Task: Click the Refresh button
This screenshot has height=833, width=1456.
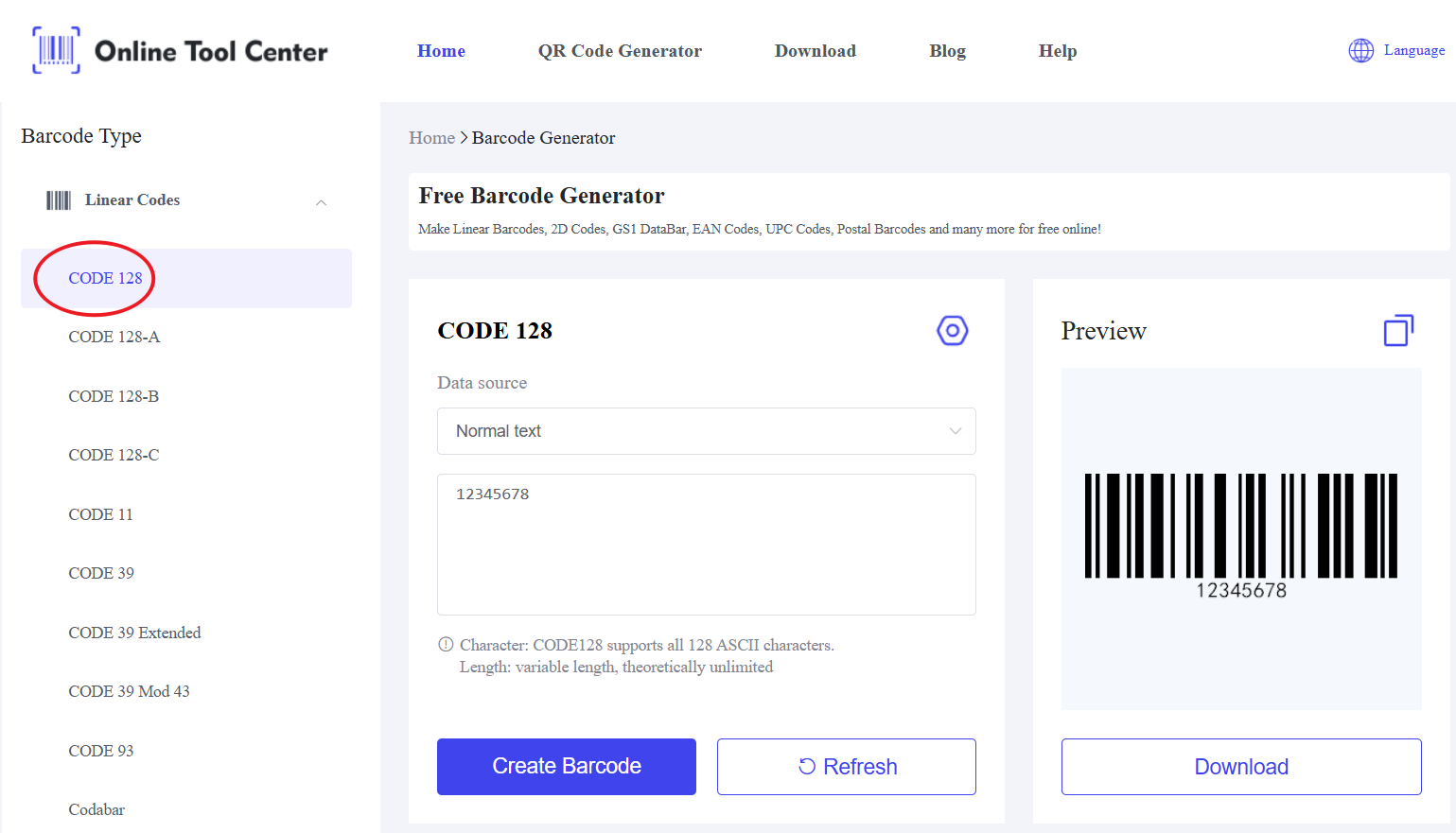Action: click(846, 767)
